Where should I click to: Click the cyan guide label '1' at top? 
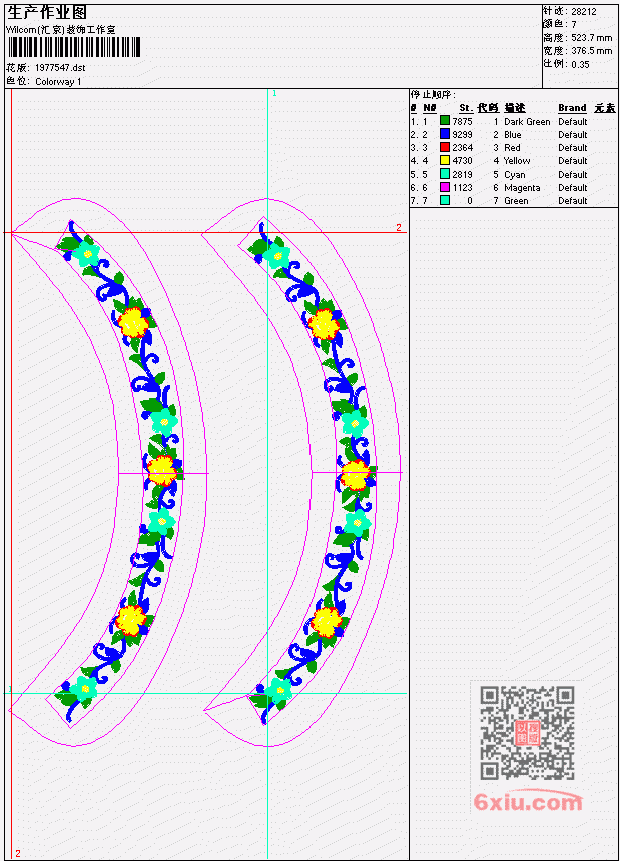click(x=275, y=93)
